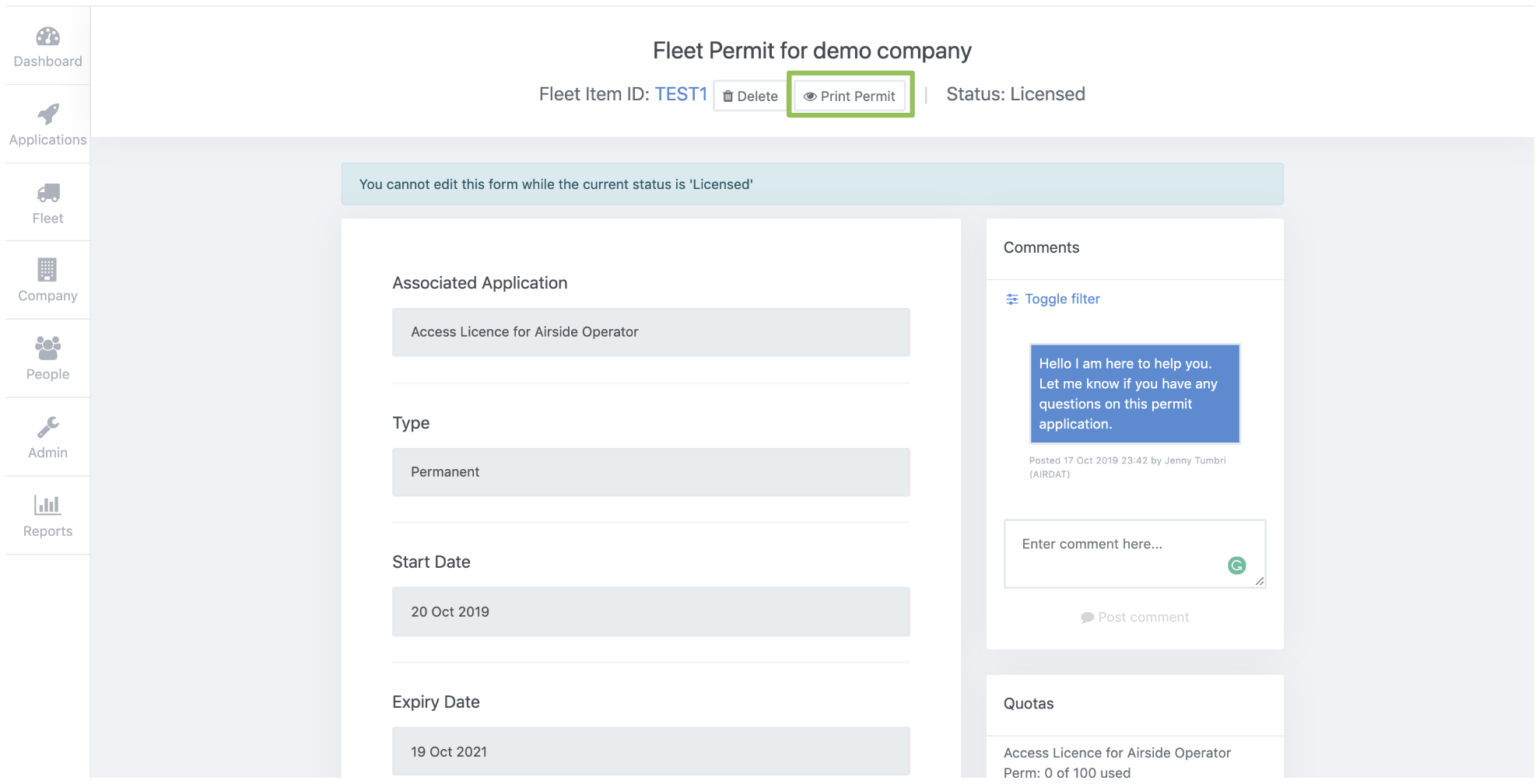Click Post comment below the text box
Screen dimensions: 1539x784
point(1134,617)
